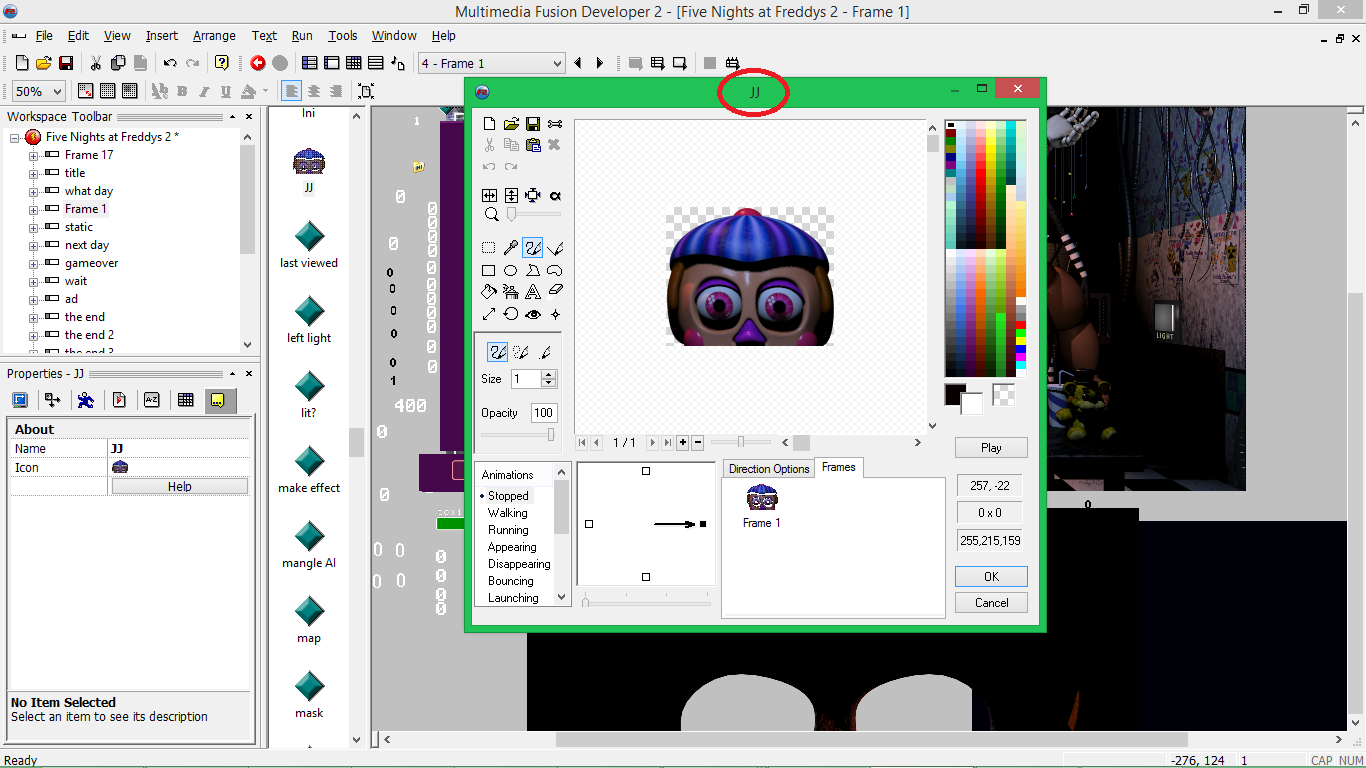Click the Help button in Properties
Image resolution: width=1366 pixels, height=768 pixels.
180,487
